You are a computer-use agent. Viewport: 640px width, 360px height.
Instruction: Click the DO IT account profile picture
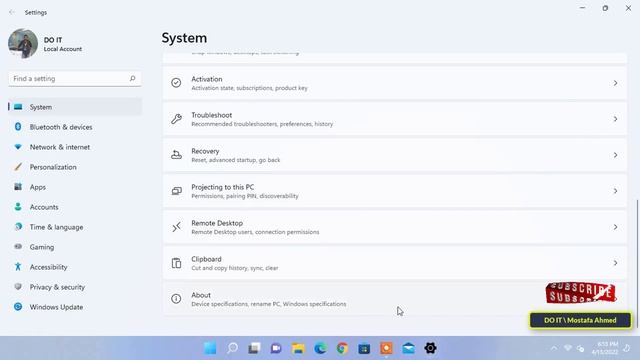coord(23,44)
